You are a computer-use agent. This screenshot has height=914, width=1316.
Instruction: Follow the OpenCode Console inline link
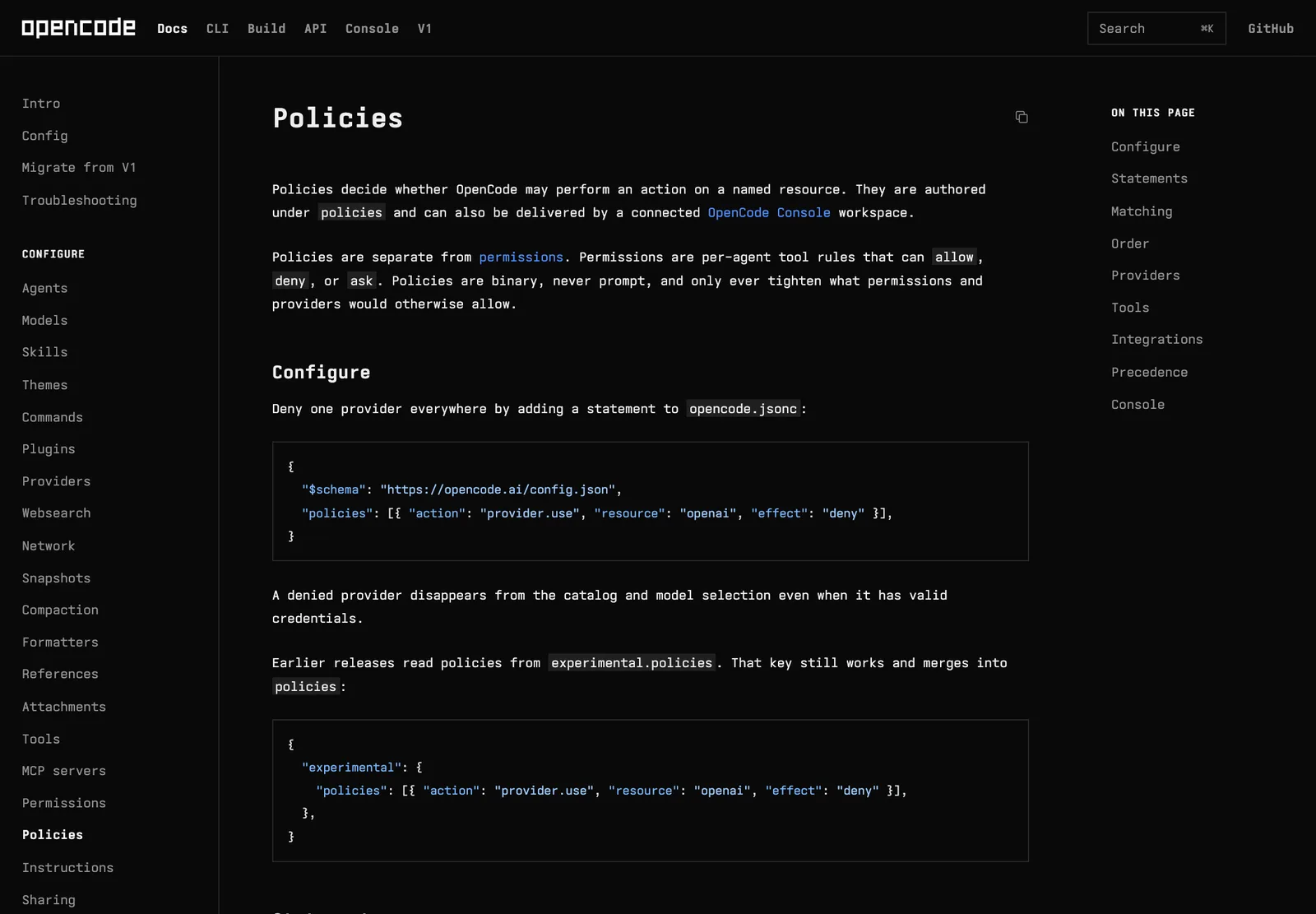coord(769,212)
